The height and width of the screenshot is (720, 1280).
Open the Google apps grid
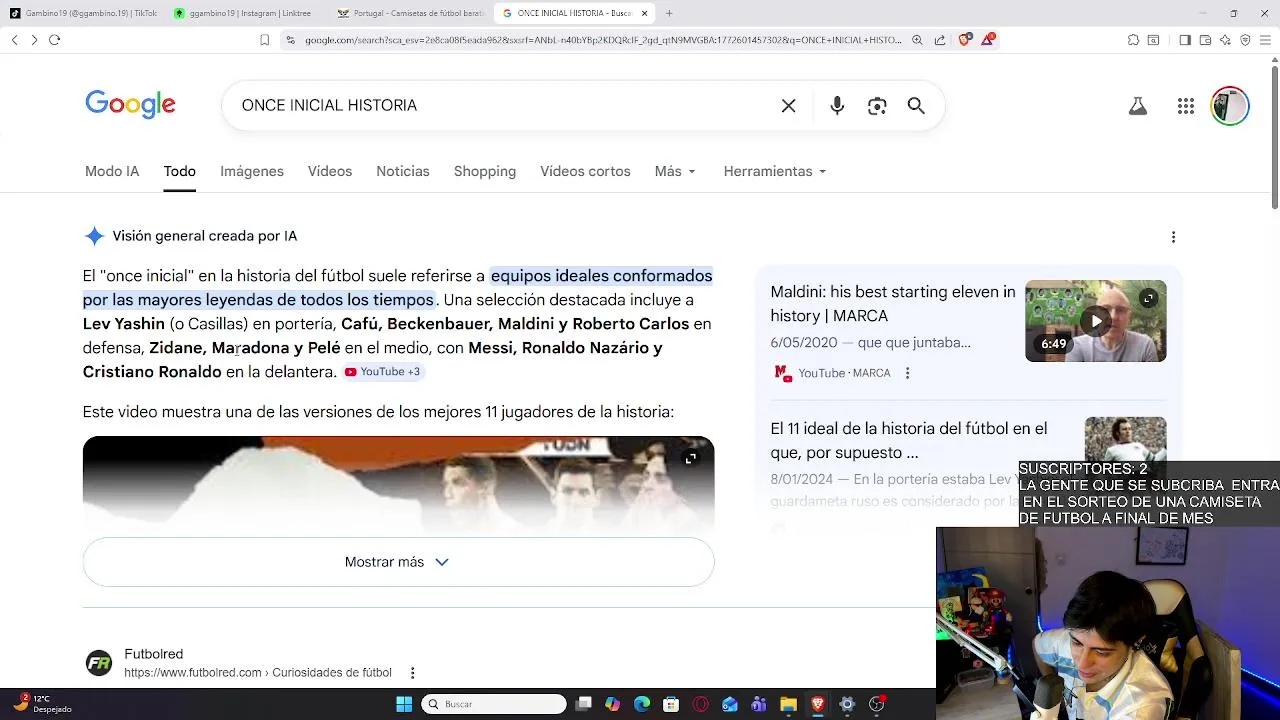coord(1186,106)
